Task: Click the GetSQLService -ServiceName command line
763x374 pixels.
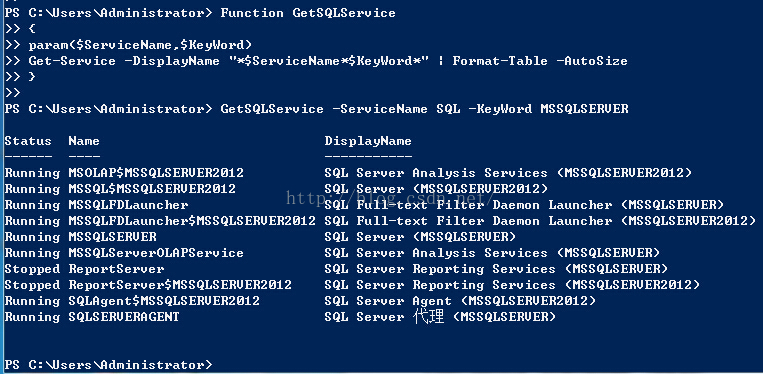Action: [x=424, y=109]
